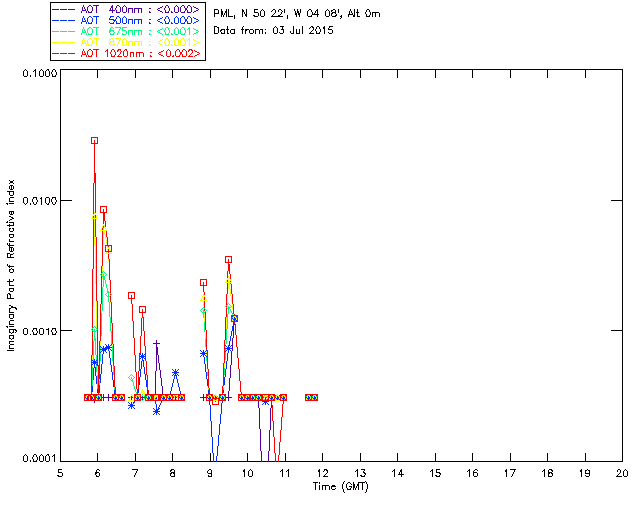Viewport: 640px width, 512px height.
Task: Click the 0.1000 y-axis label
Action: tap(39, 73)
